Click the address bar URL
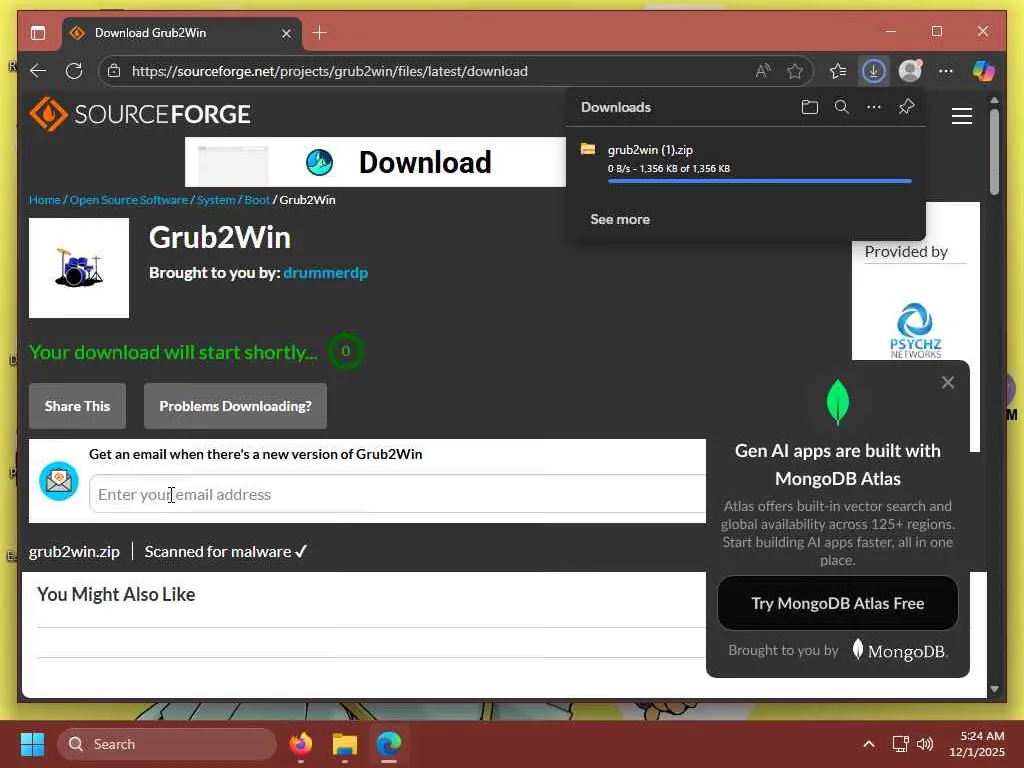This screenshot has width=1024, height=768. pos(329,71)
